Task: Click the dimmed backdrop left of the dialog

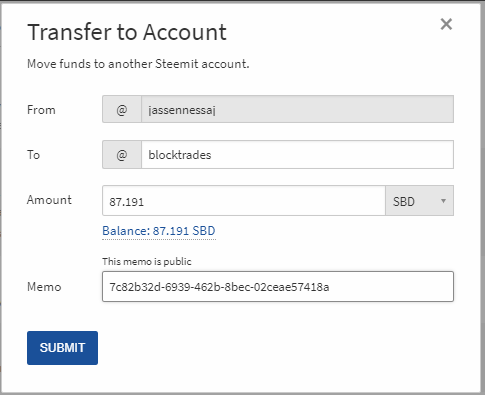Action: (1, 197)
